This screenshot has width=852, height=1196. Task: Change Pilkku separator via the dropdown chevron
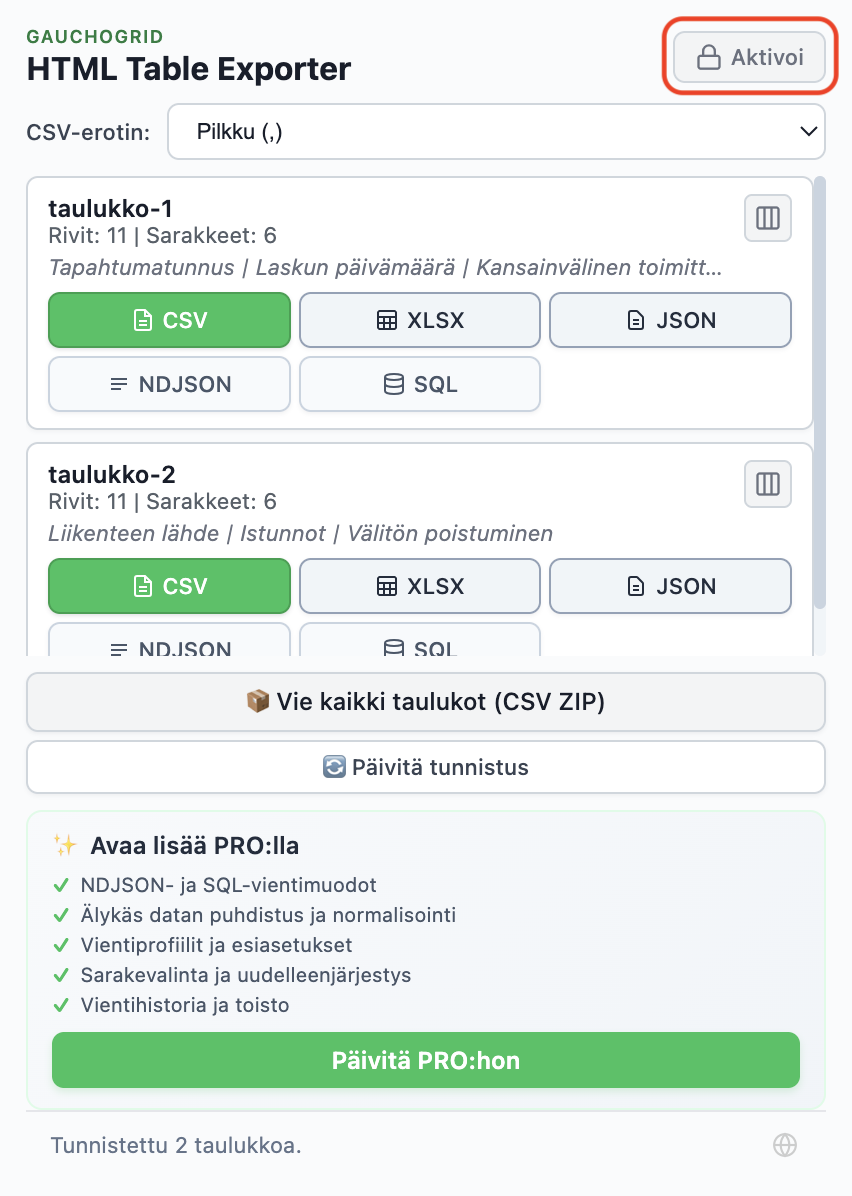click(x=807, y=131)
